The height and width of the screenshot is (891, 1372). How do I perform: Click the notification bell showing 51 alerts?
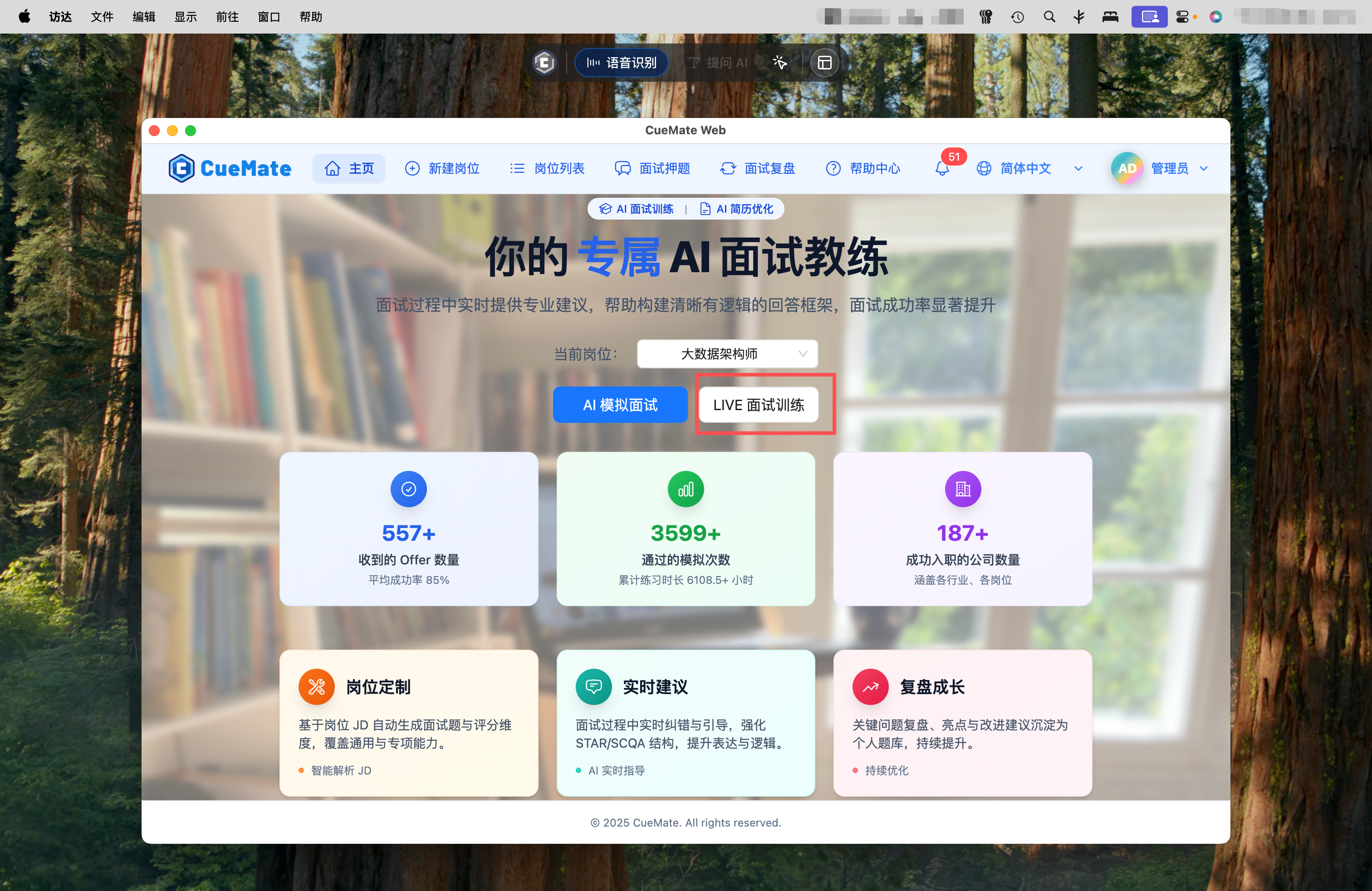(942, 168)
